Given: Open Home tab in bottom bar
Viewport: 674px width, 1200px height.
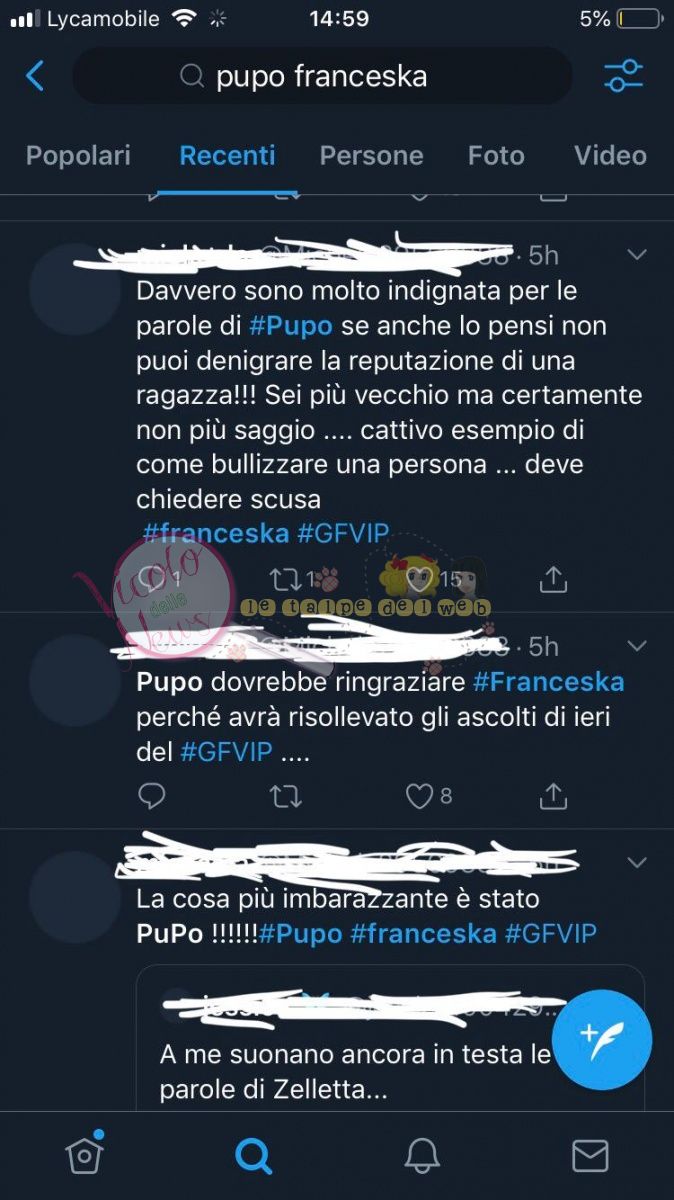Looking at the screenshot, I should [85, 1154].
